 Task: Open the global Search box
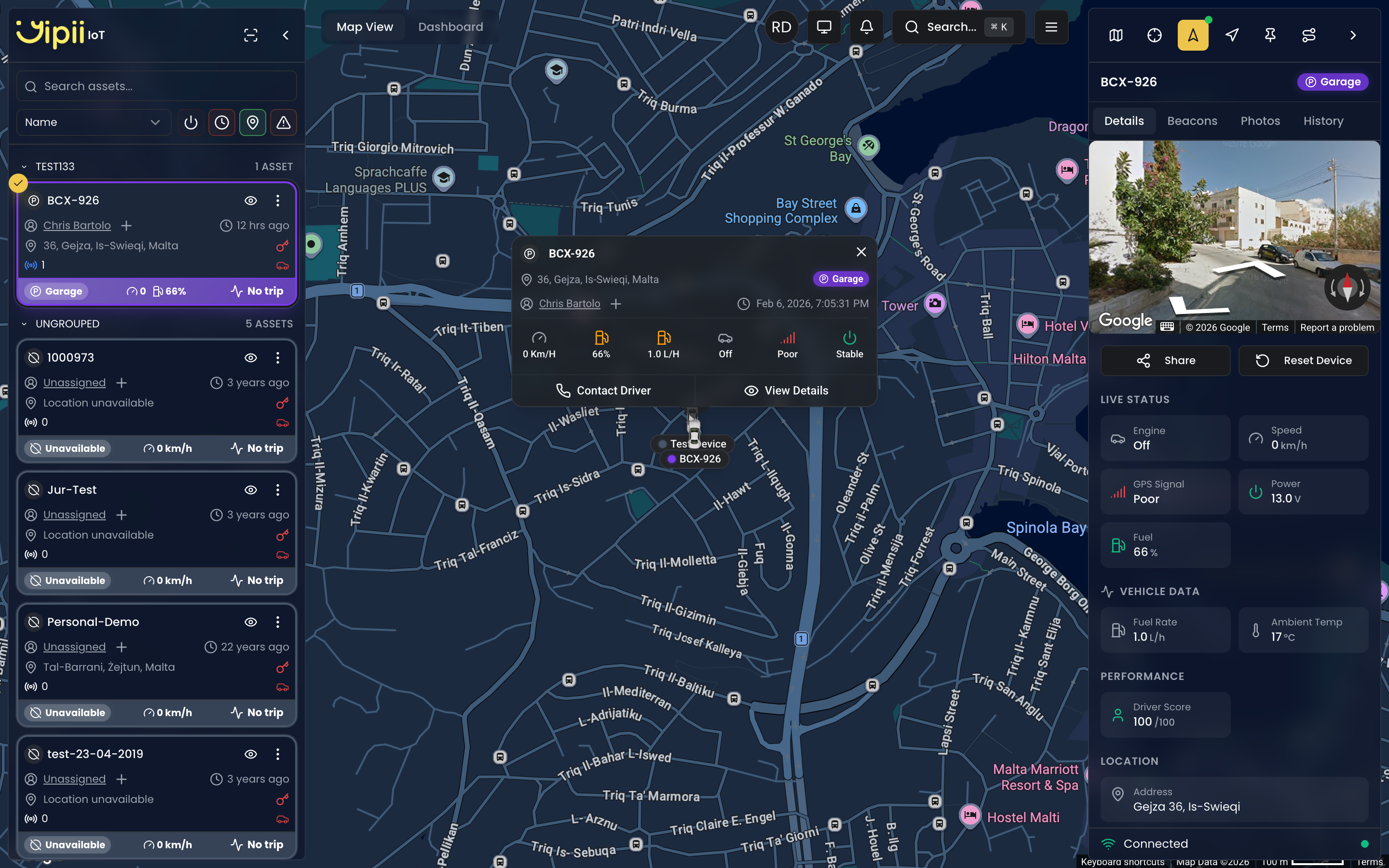[958, 27]
